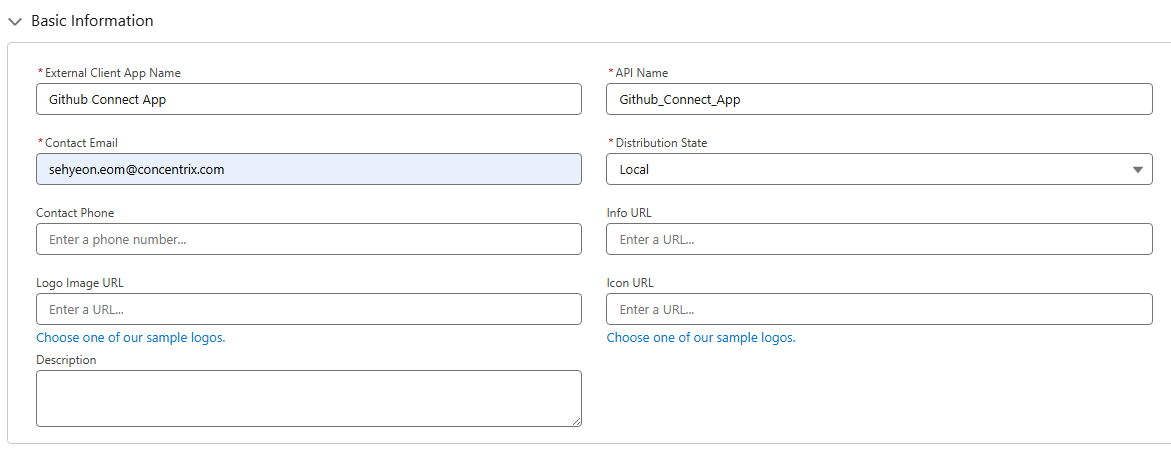Viewport: 1171px width, 451px height.
Task: Focus the Contact Phone field
Action: pos(308,239)
